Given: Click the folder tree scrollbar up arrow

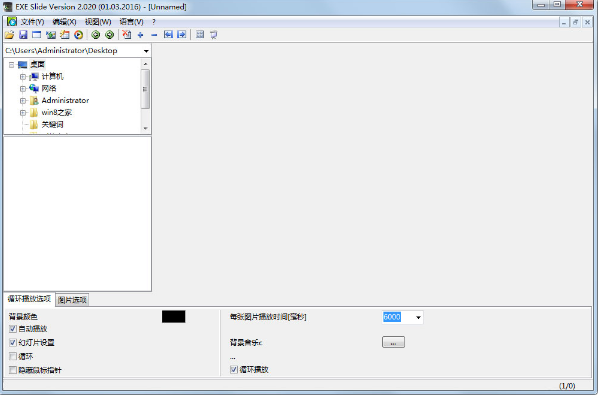Looking at the screenshot, I should (145, 64).
